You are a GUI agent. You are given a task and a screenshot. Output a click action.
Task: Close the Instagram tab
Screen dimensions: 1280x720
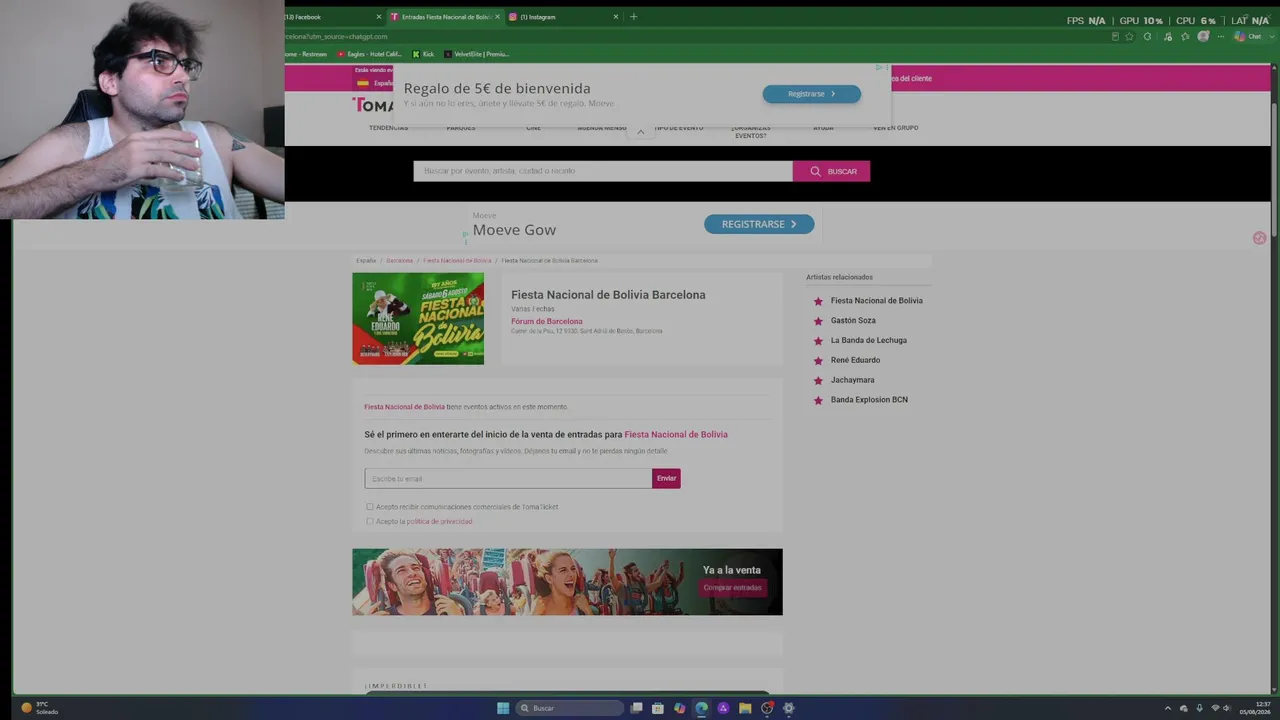pyautogui.click(x=616, y=17)
